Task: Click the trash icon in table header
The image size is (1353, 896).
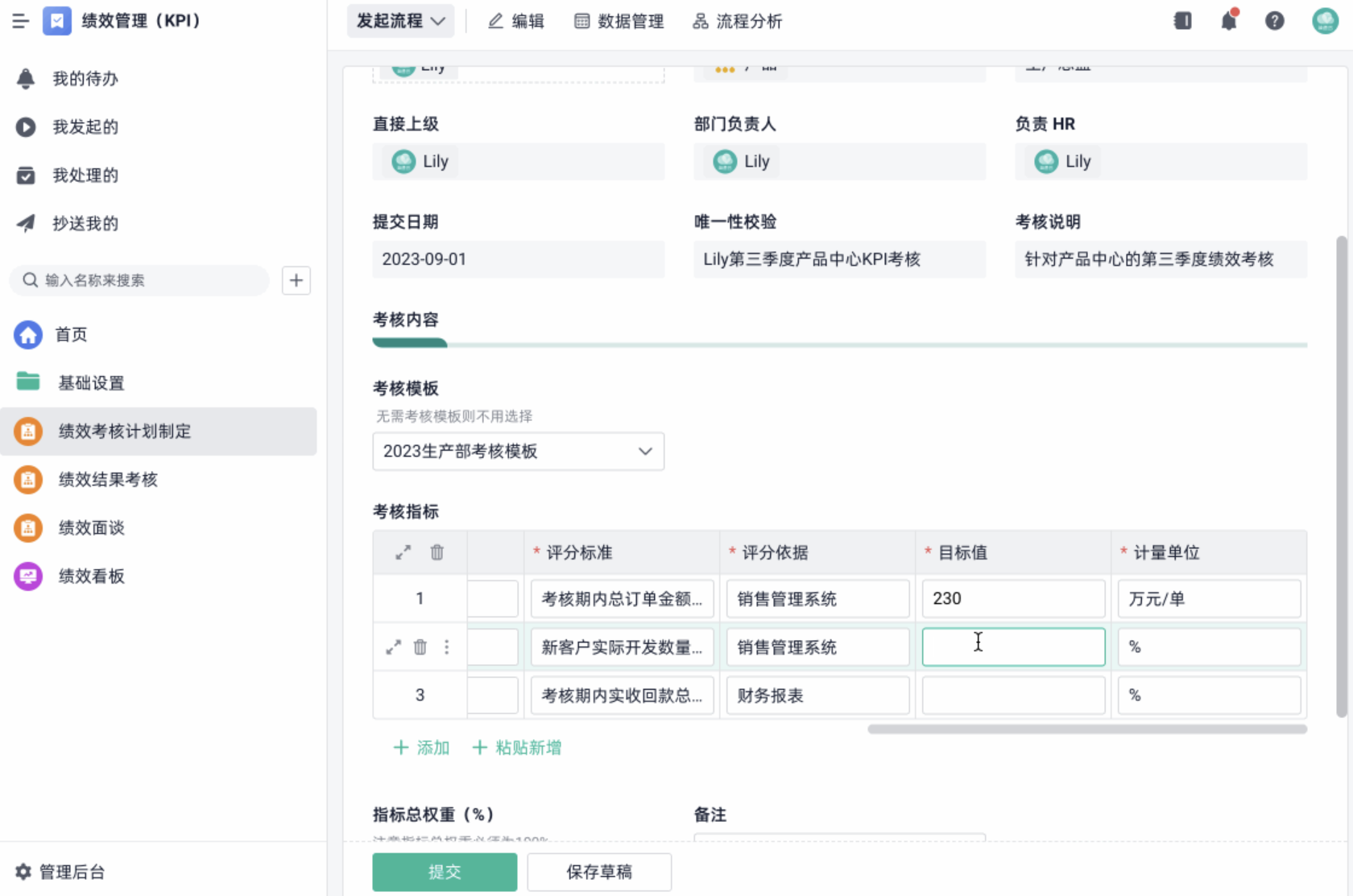Action: point(437,552)
